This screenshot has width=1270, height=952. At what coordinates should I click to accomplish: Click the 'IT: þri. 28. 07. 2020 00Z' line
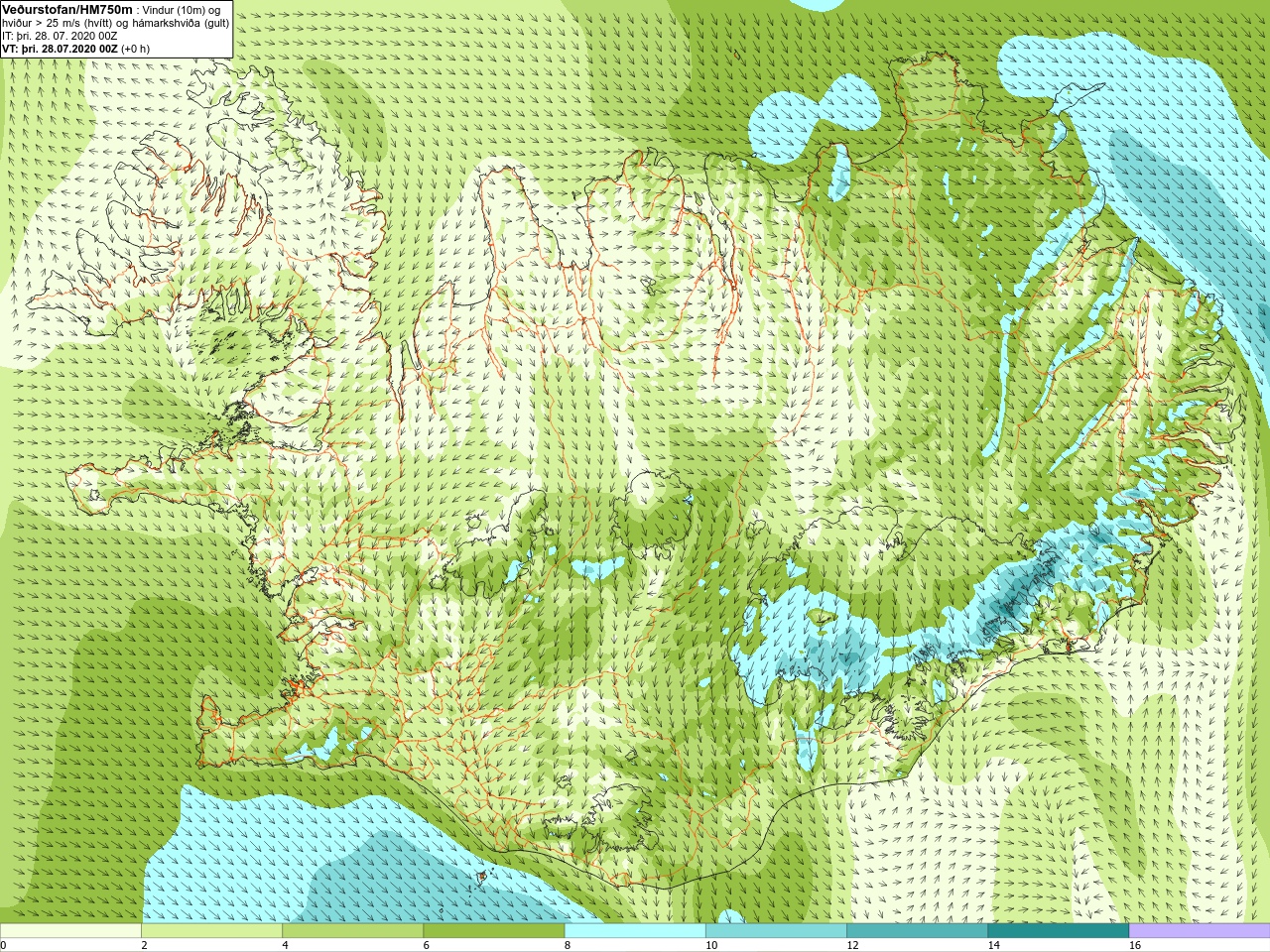(60, 36)
